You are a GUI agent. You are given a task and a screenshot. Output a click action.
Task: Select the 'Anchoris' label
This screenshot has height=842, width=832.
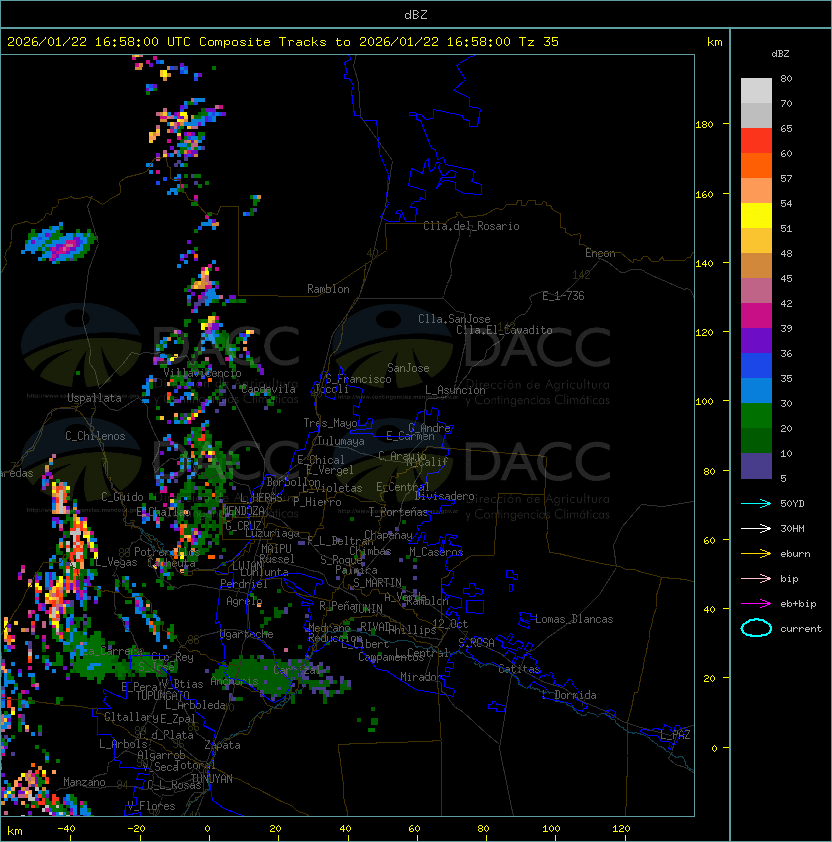(x=234, y=681)
